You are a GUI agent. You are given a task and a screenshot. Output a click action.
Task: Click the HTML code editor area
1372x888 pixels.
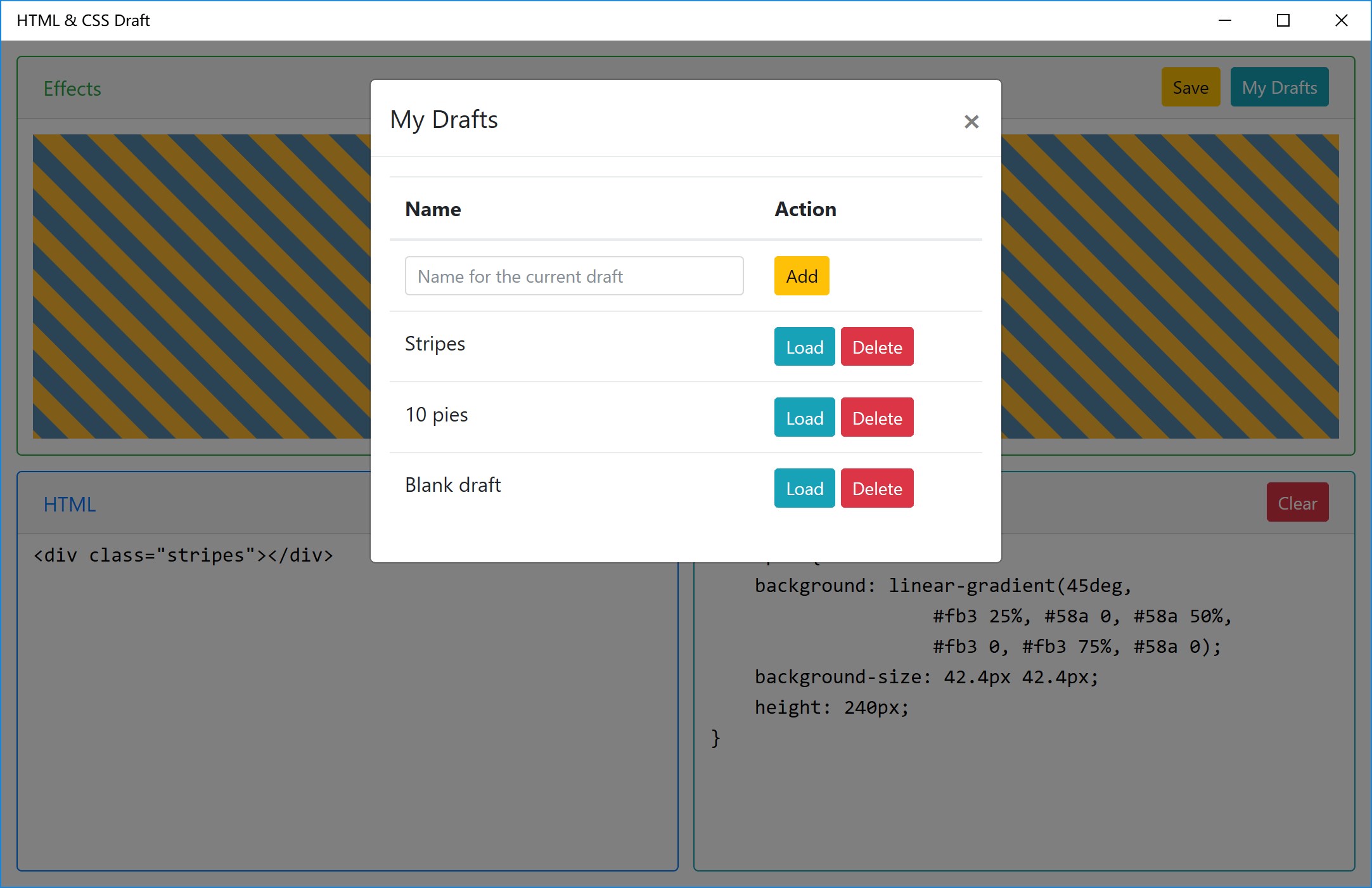(347, 697)
